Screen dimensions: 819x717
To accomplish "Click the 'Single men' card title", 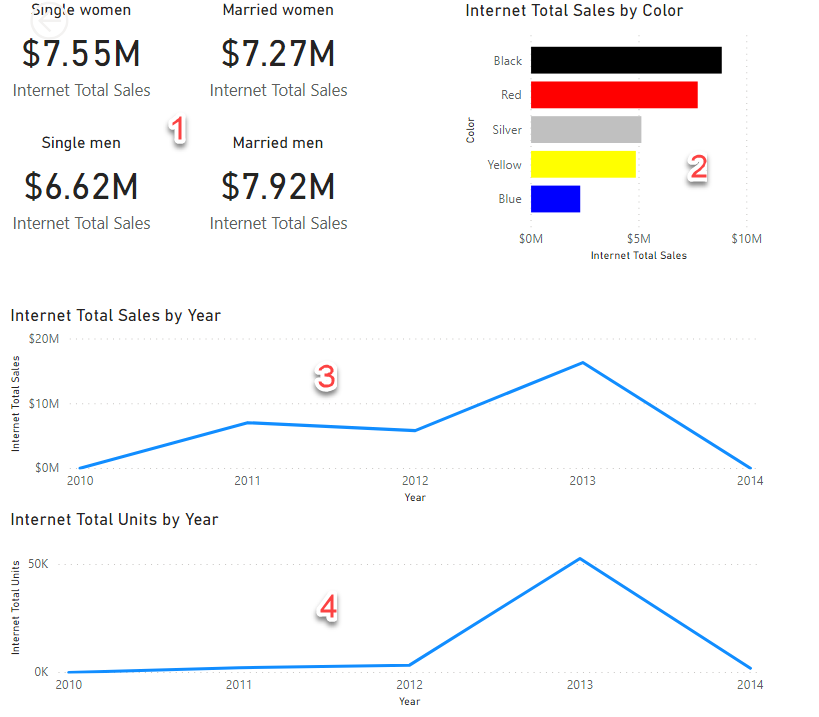I will 81,143.
